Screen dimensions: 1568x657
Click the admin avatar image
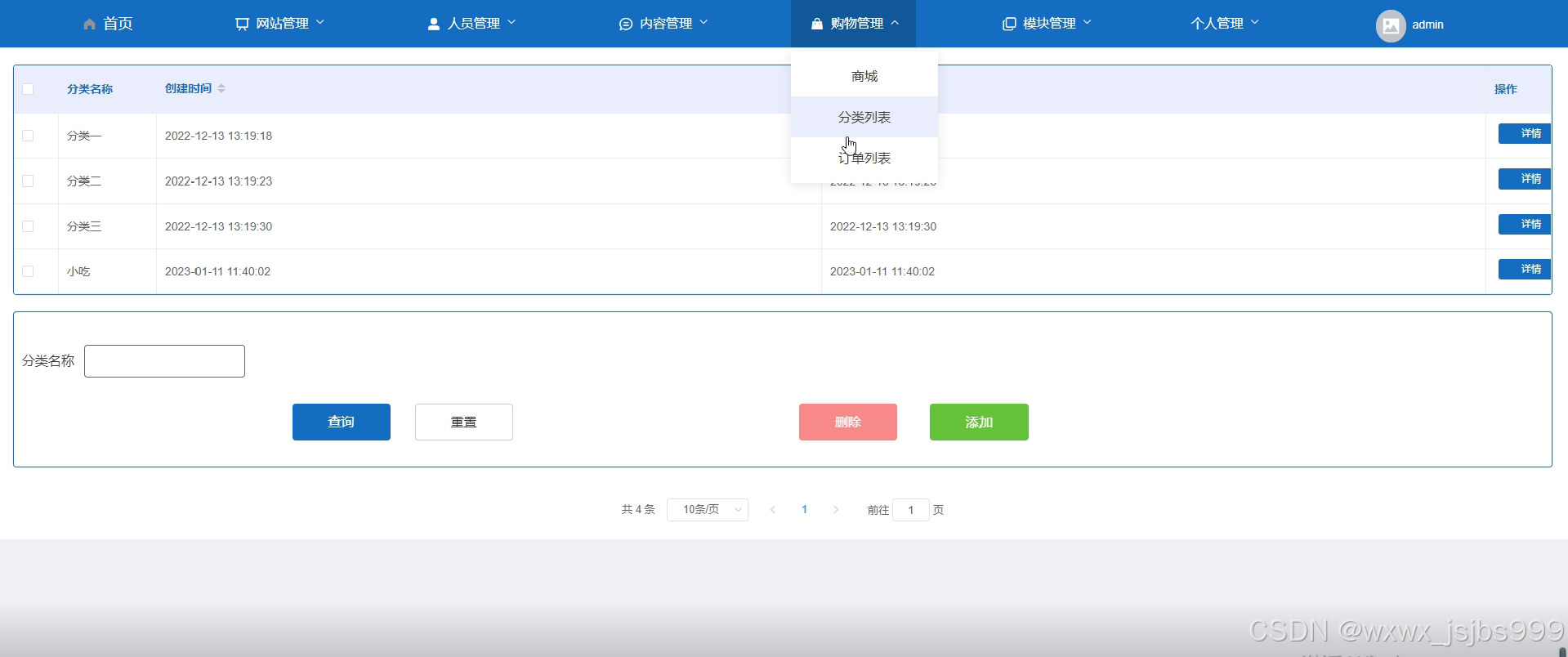(x=1391, y=25)
